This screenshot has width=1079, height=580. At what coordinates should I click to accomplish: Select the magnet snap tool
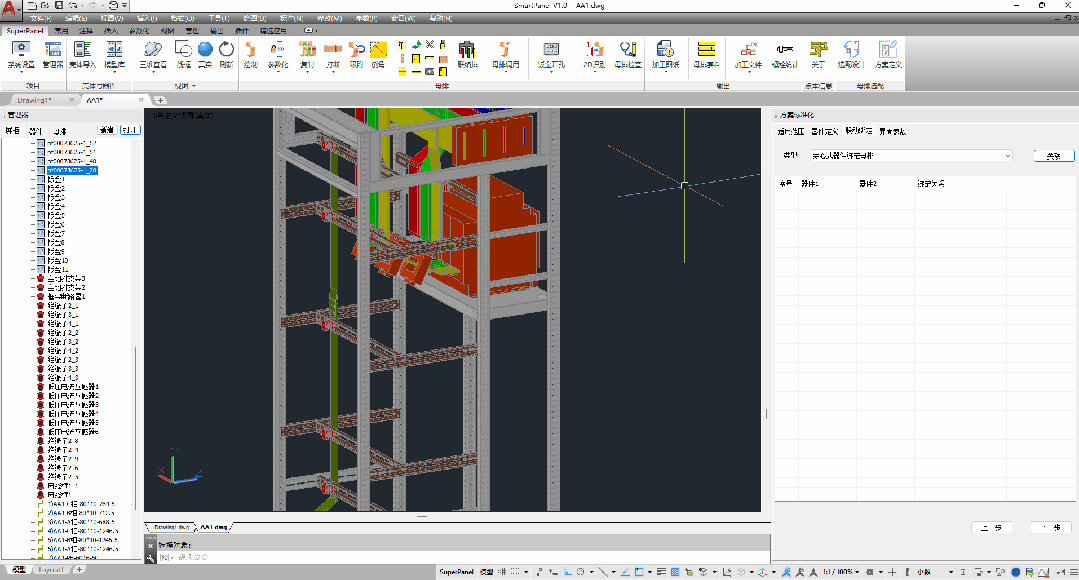point(356,54)
